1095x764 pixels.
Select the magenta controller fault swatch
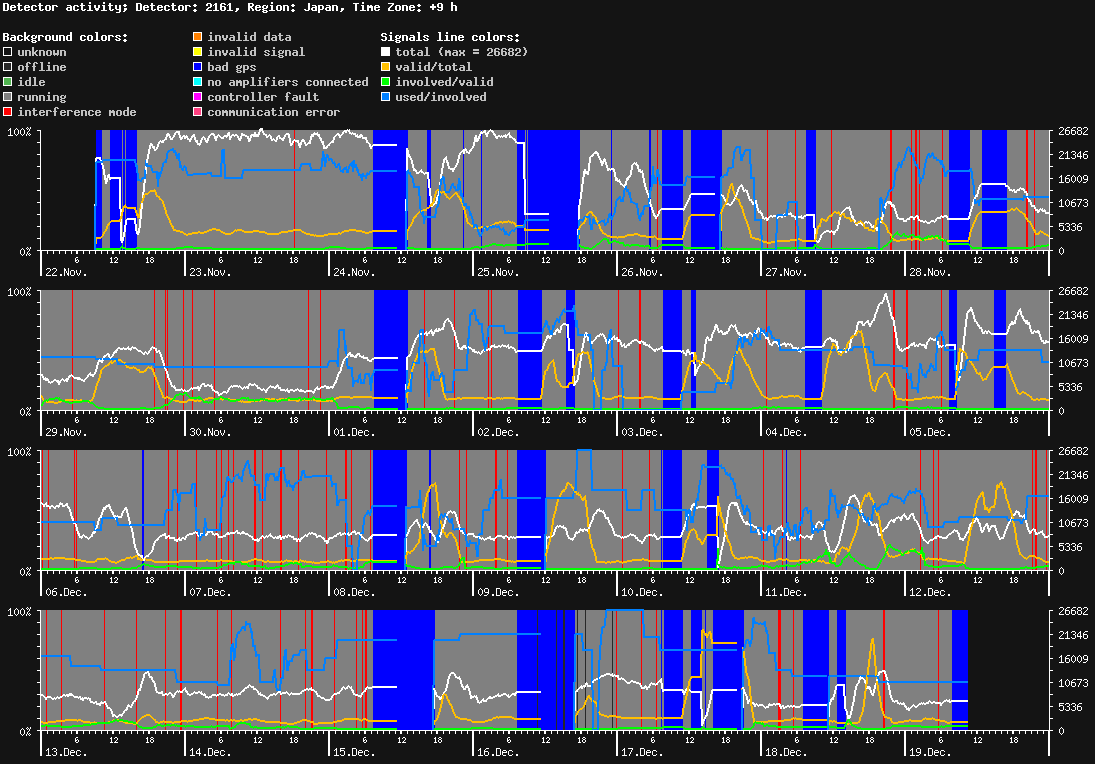(198, 97)
